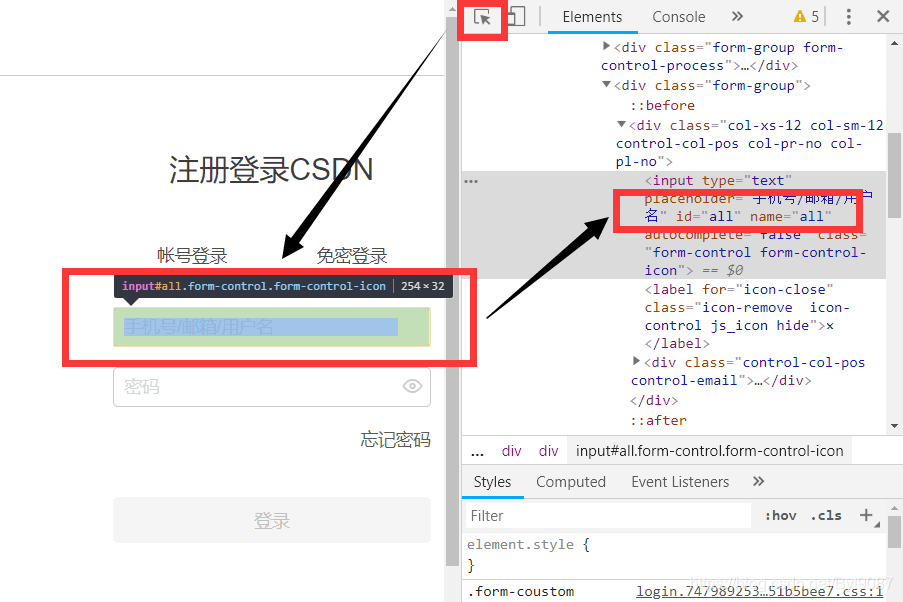Select the input#all breadcrumb item
The image size is (903, 602).
point(710,451)
